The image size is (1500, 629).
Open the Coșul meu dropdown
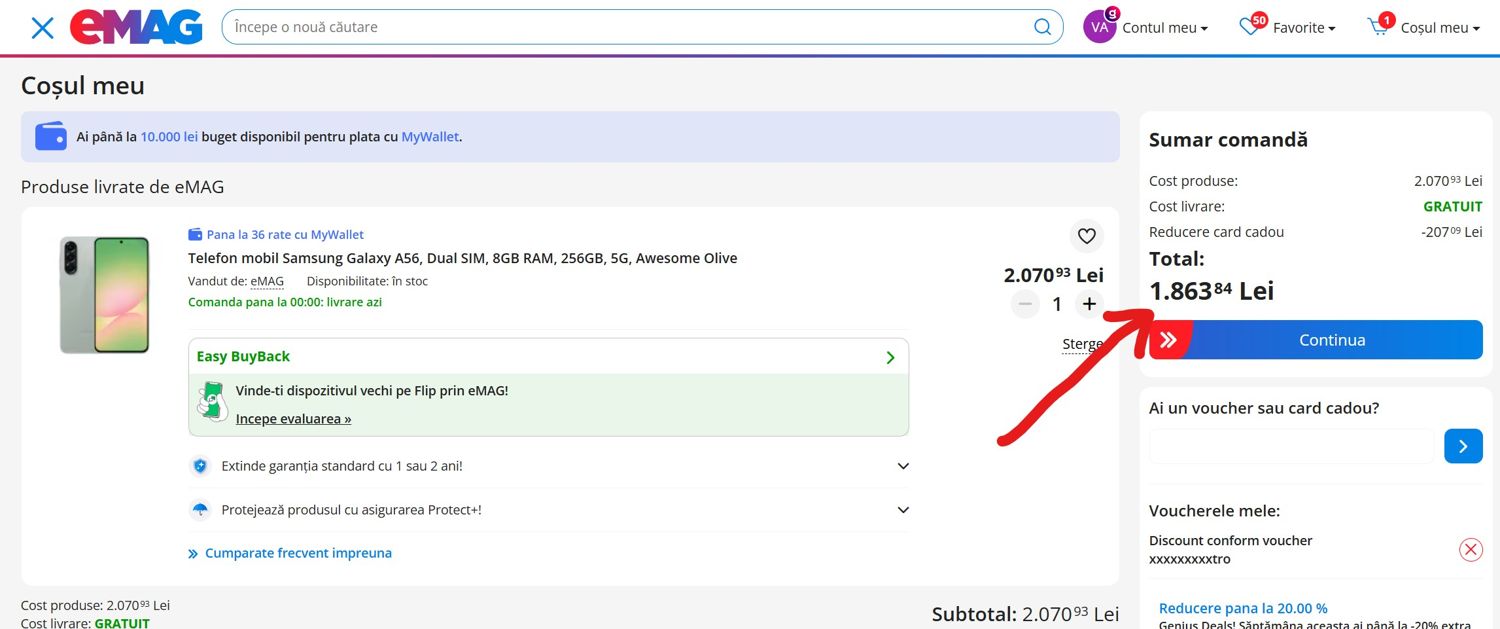point(1440,28)
